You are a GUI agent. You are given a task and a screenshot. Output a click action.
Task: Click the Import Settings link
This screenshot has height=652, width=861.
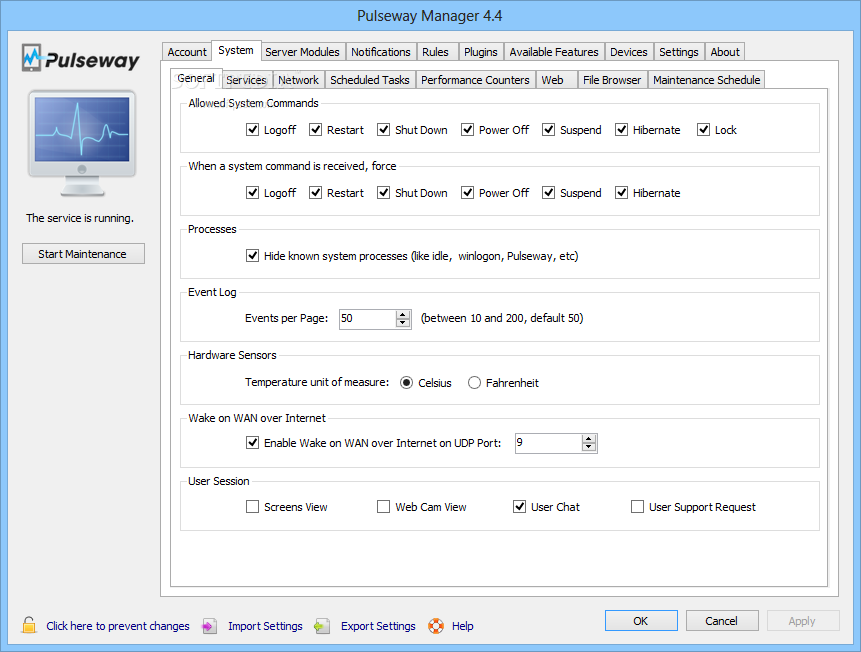click(265, 626)
